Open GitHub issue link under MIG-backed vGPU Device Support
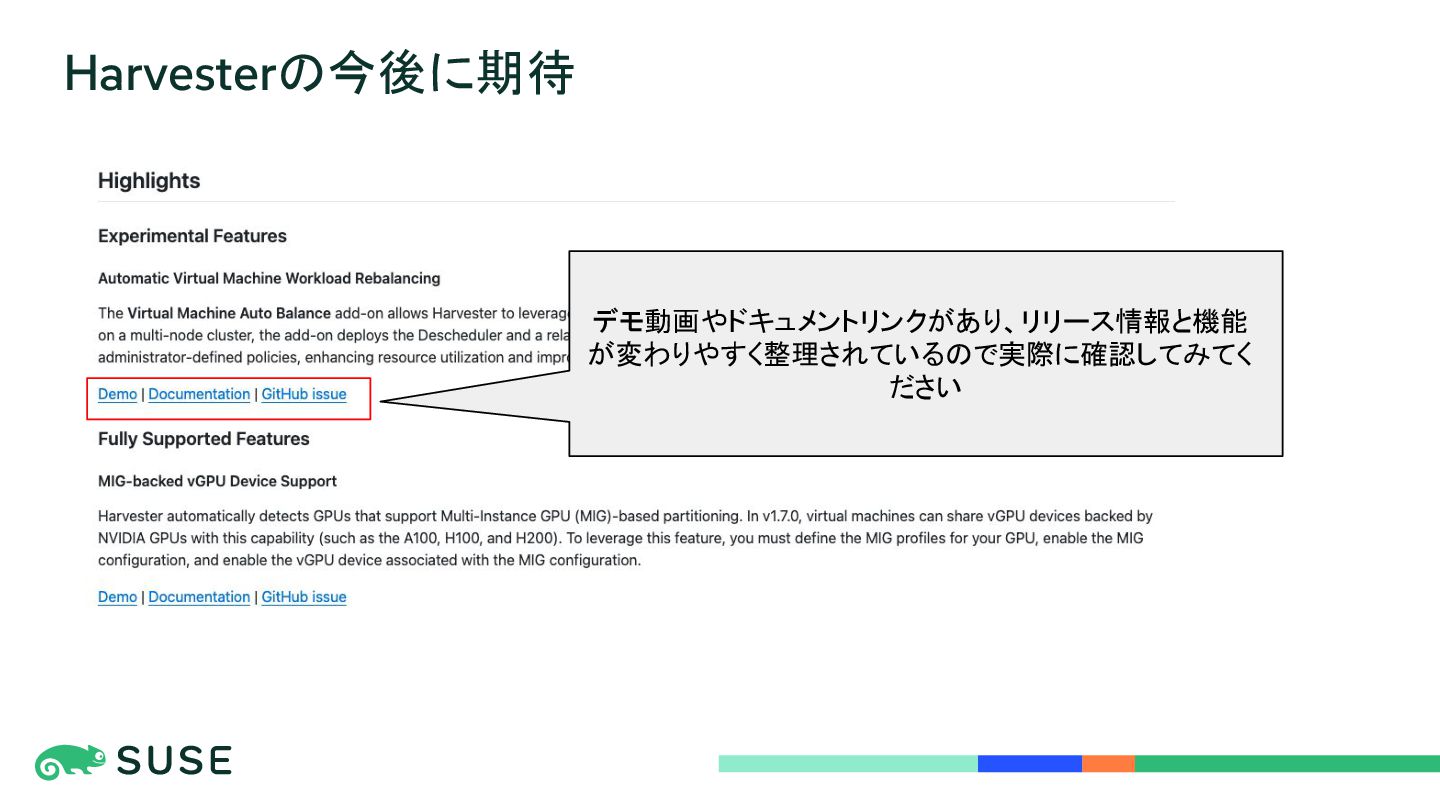 click(x=304, y=597)
